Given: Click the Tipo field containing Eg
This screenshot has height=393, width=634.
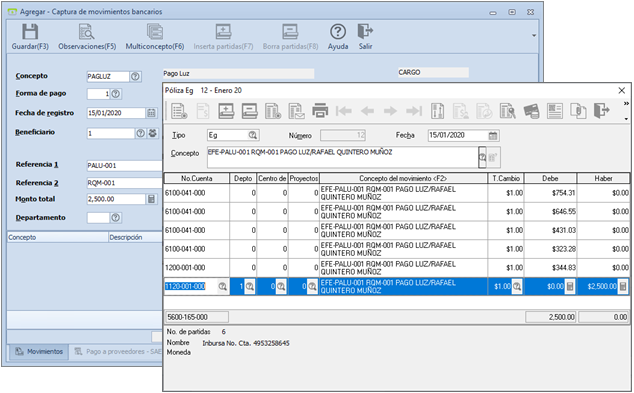Looking at the screenshot, I should coord(228,135).
